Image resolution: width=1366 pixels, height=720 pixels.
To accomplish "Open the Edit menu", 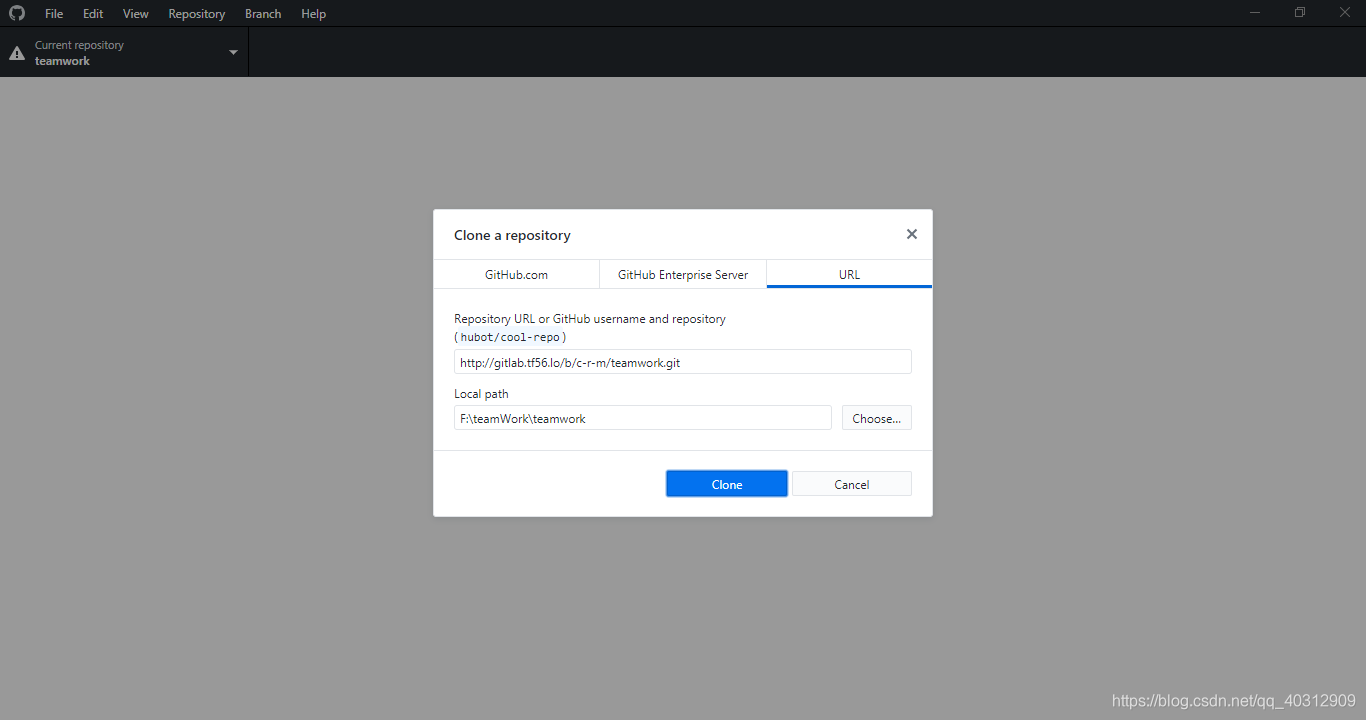I will click(x=93, y=14).
